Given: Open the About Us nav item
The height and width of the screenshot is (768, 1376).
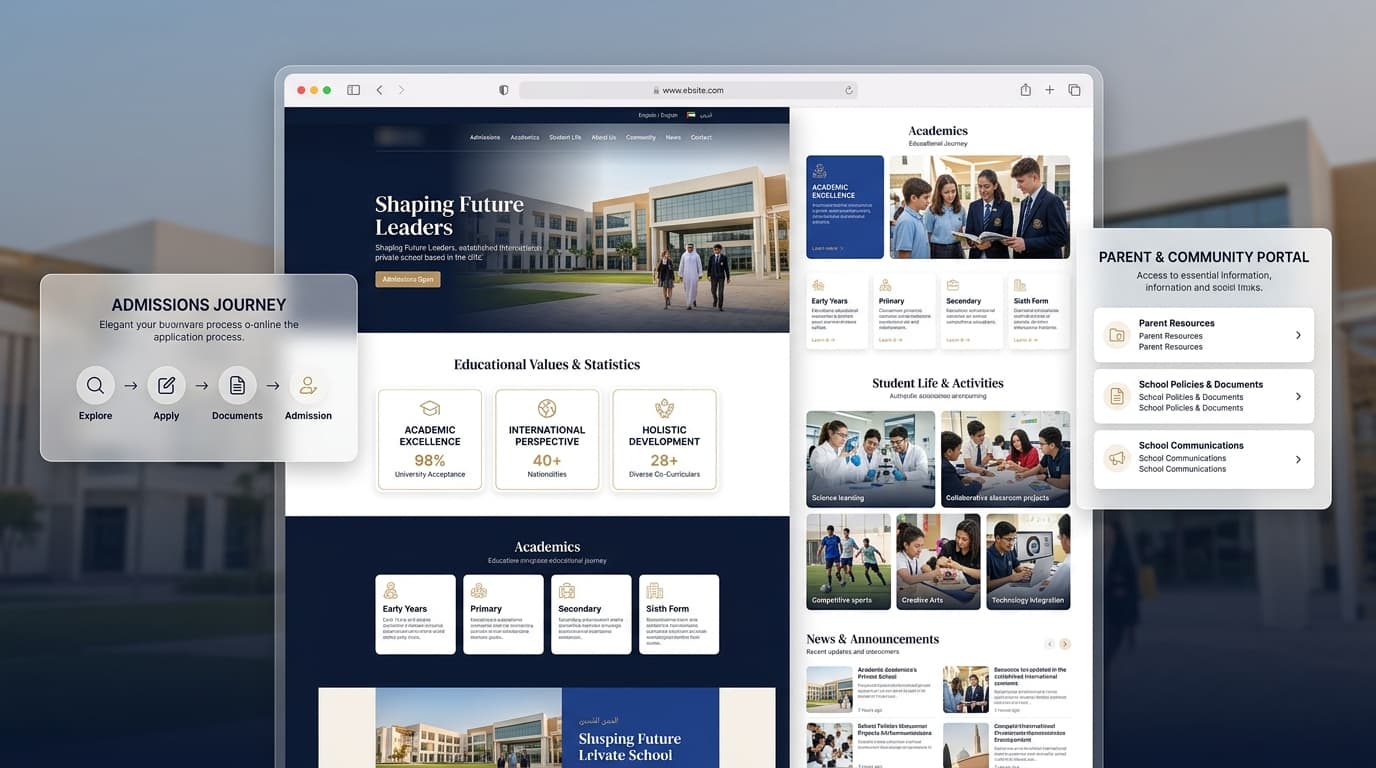Looking at the screenshot, I should tap(604, 137).
